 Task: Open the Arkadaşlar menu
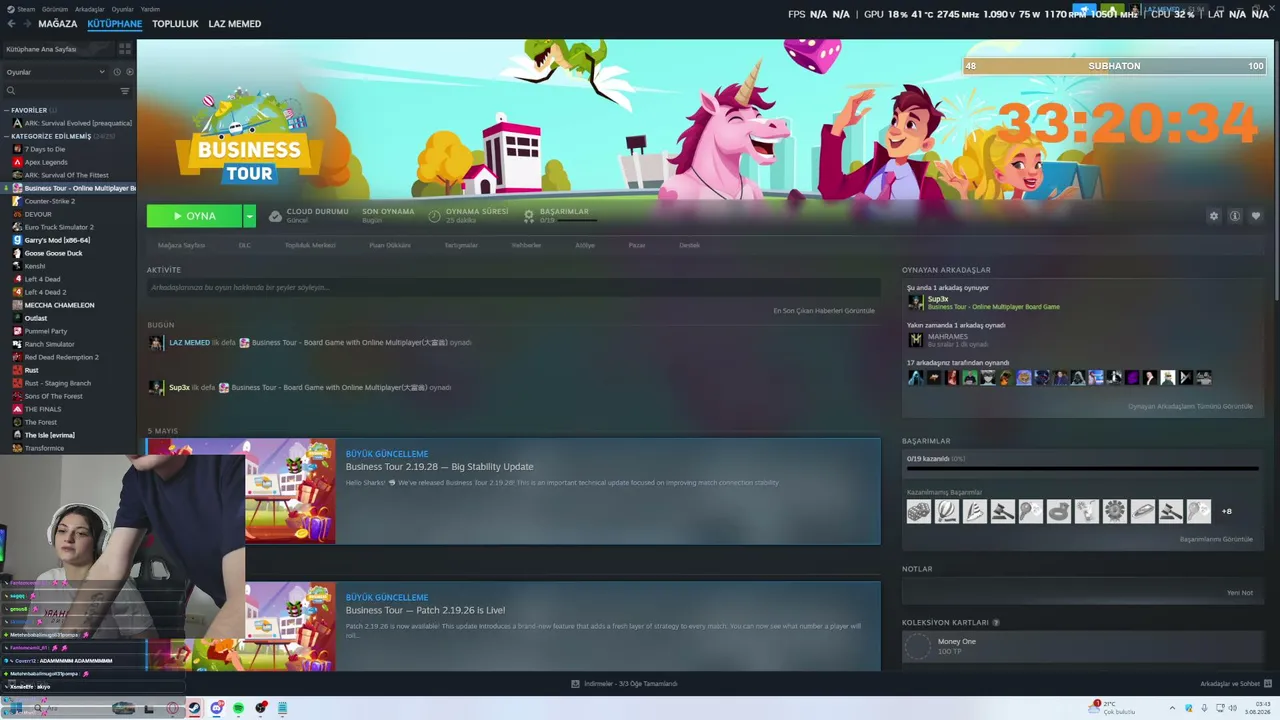[89, 9]
